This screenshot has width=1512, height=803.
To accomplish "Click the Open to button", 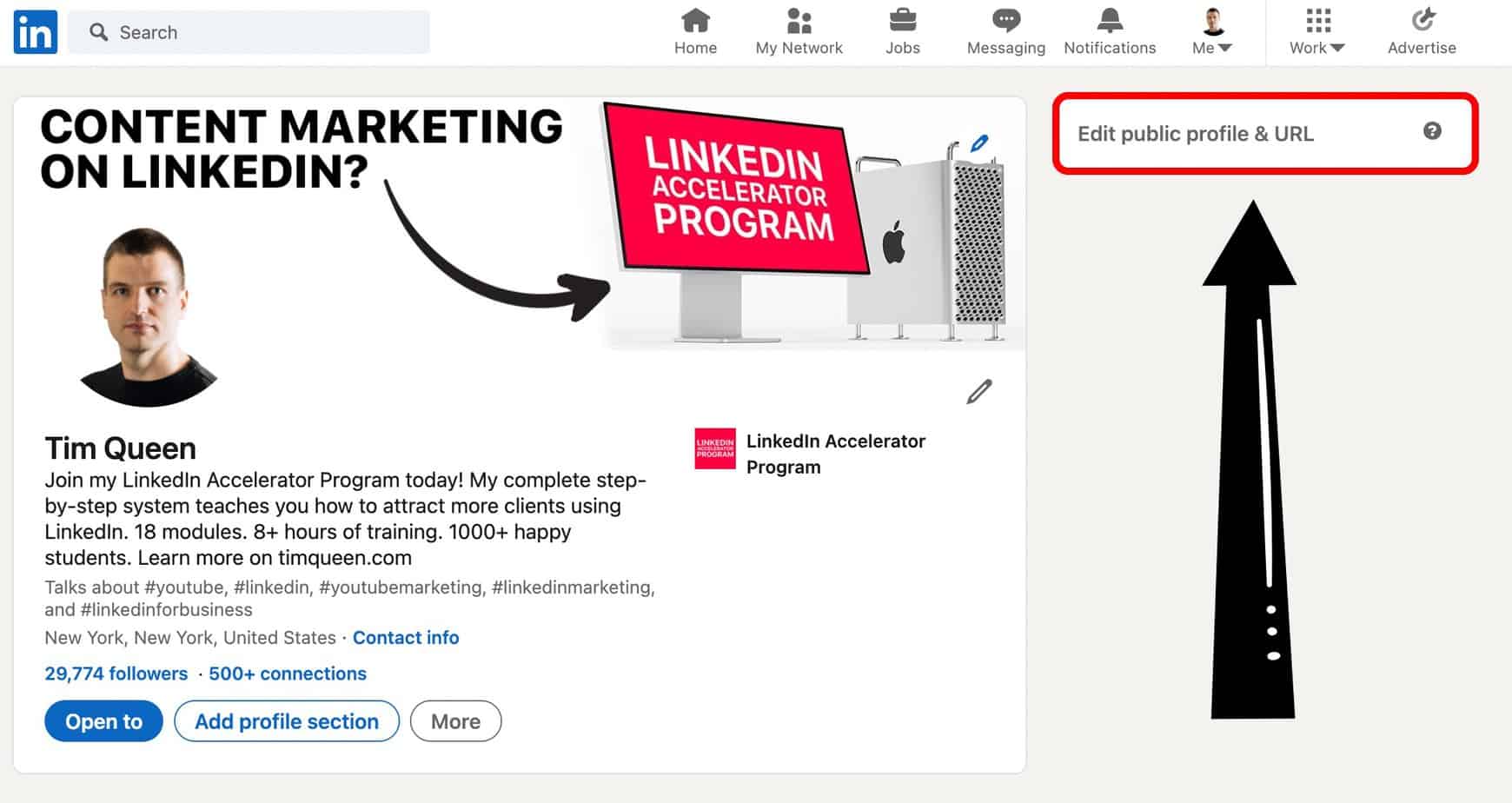I will tap(103, 721).
